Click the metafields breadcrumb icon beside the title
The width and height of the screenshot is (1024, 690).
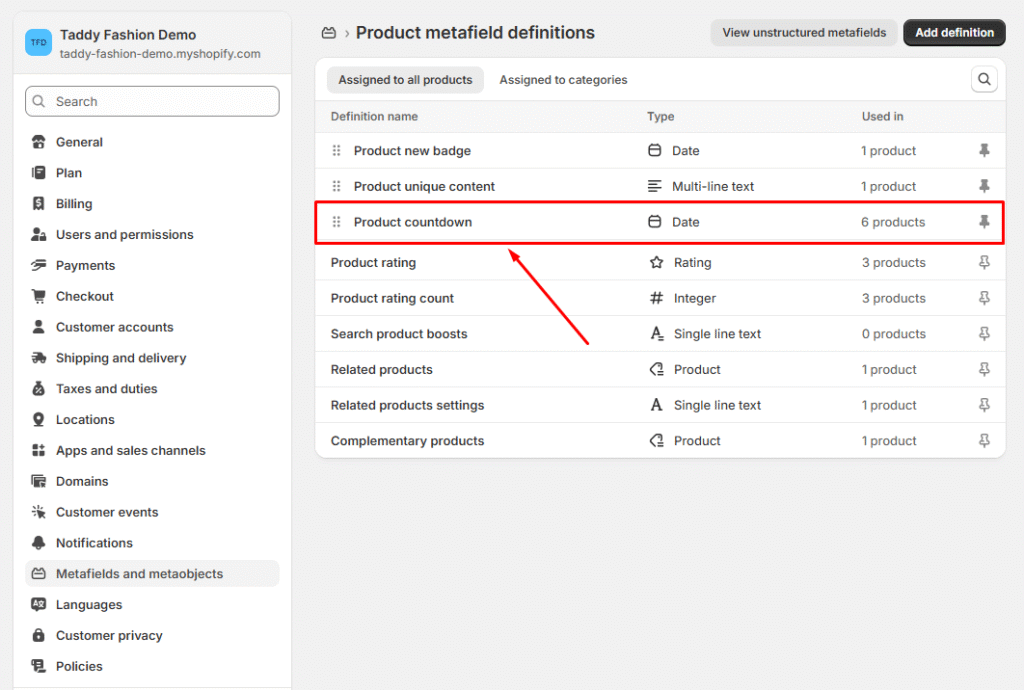pos(329,33)
